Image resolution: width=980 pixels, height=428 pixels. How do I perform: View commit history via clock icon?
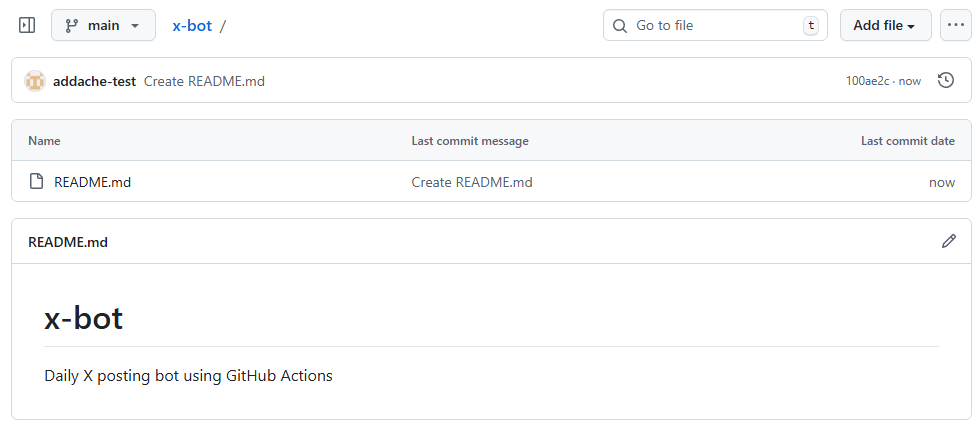tap(945, 80)
